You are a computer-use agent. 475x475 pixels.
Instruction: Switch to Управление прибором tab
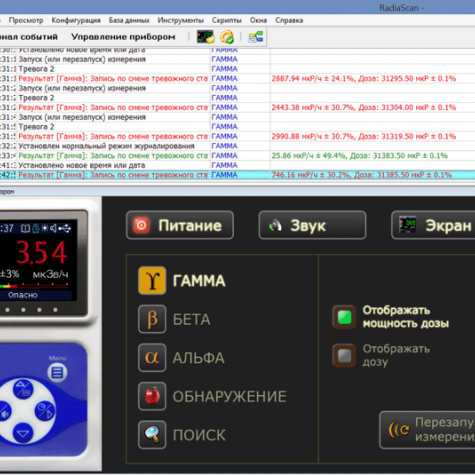click(x=123, y=37)
